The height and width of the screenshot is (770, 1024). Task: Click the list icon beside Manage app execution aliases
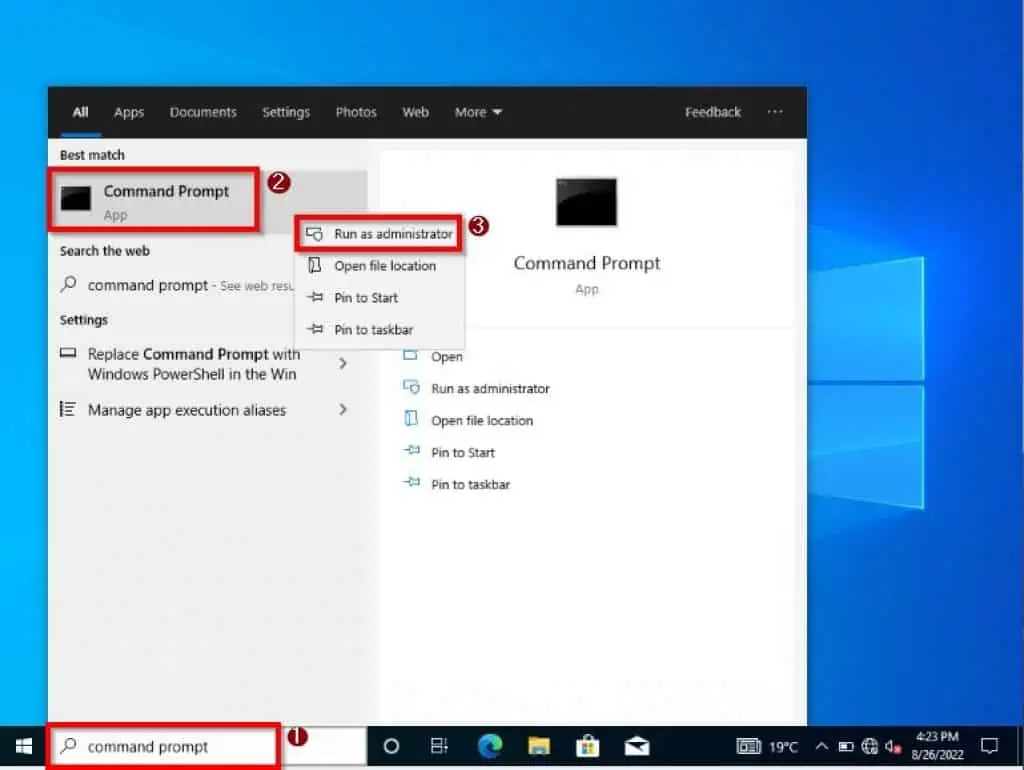[x=67, y=409]
